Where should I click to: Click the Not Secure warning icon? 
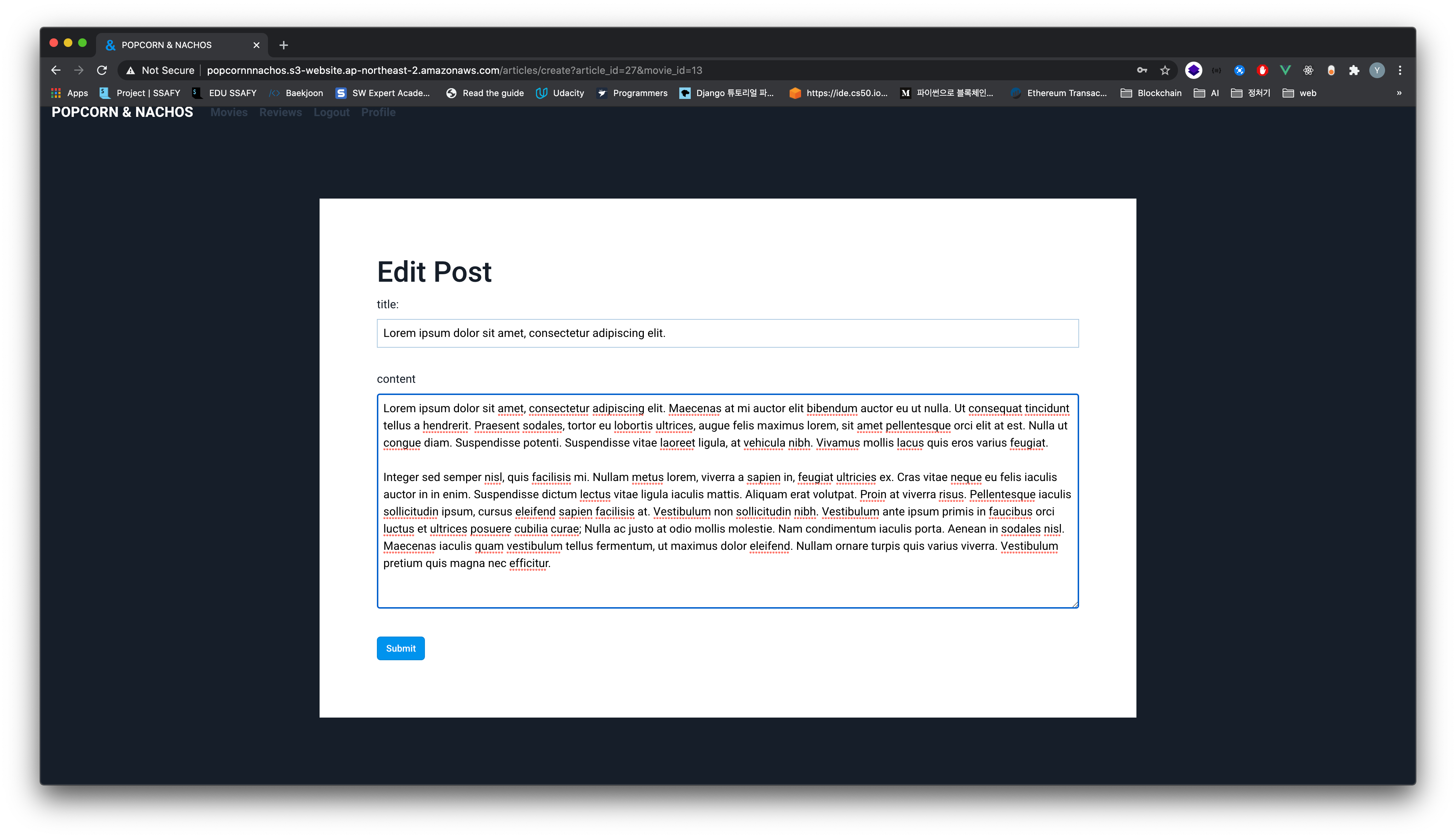point(130,70)
